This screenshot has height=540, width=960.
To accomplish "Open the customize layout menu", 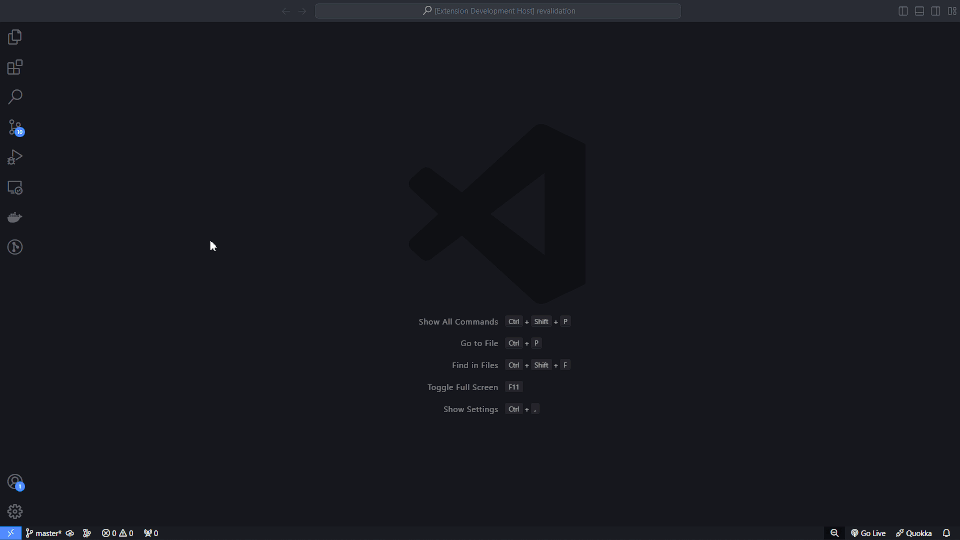I will (x=952, y=11).
